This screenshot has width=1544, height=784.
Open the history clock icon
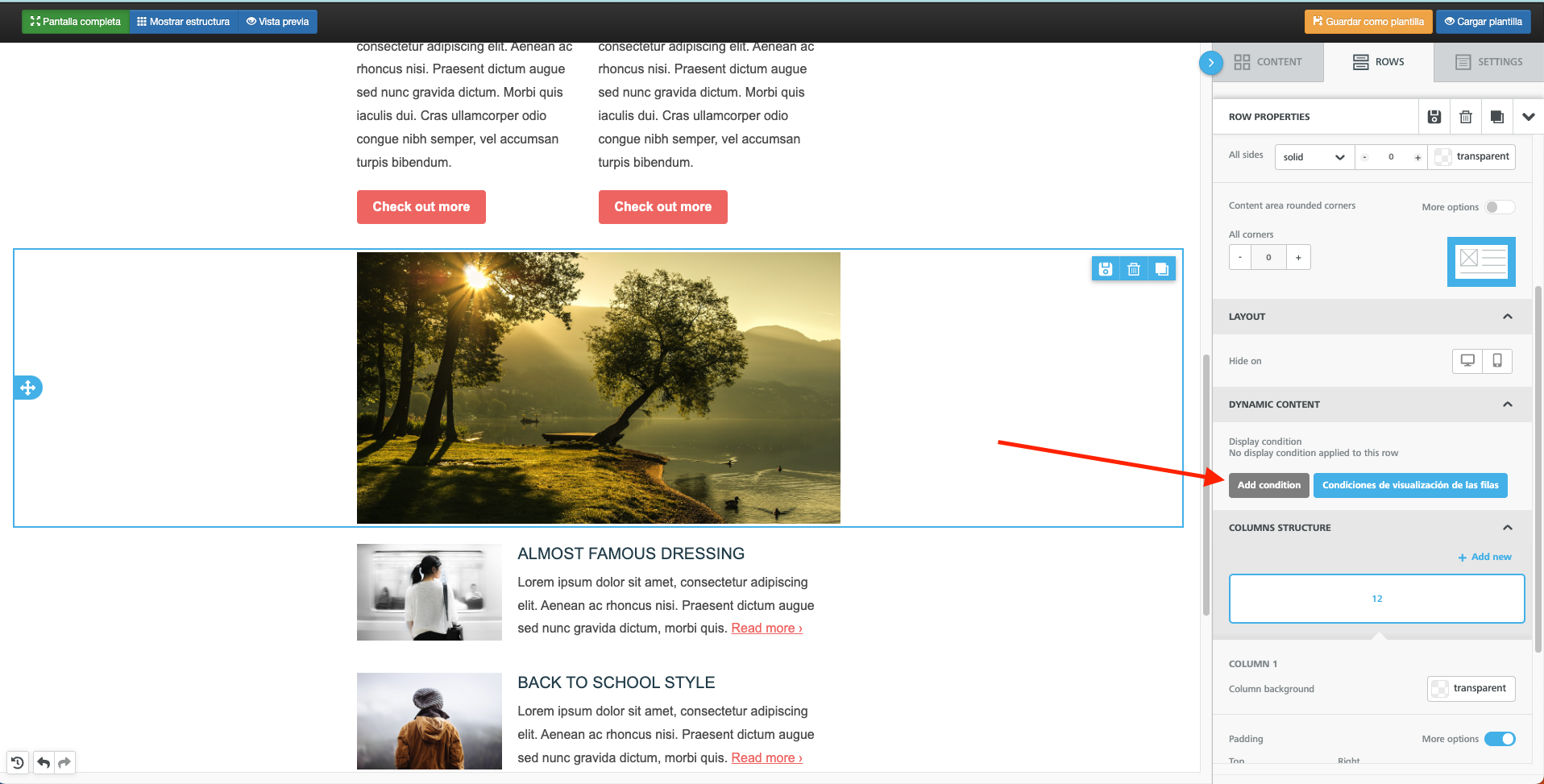[18, 762]
